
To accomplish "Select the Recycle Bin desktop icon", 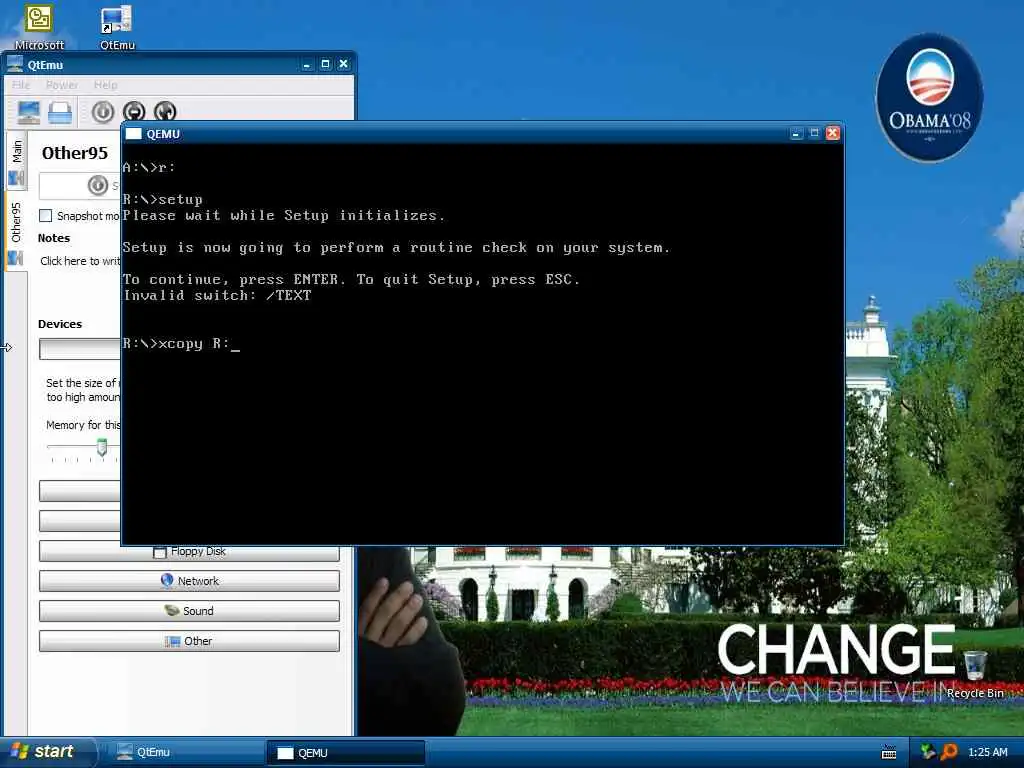I will coord(976,675).
